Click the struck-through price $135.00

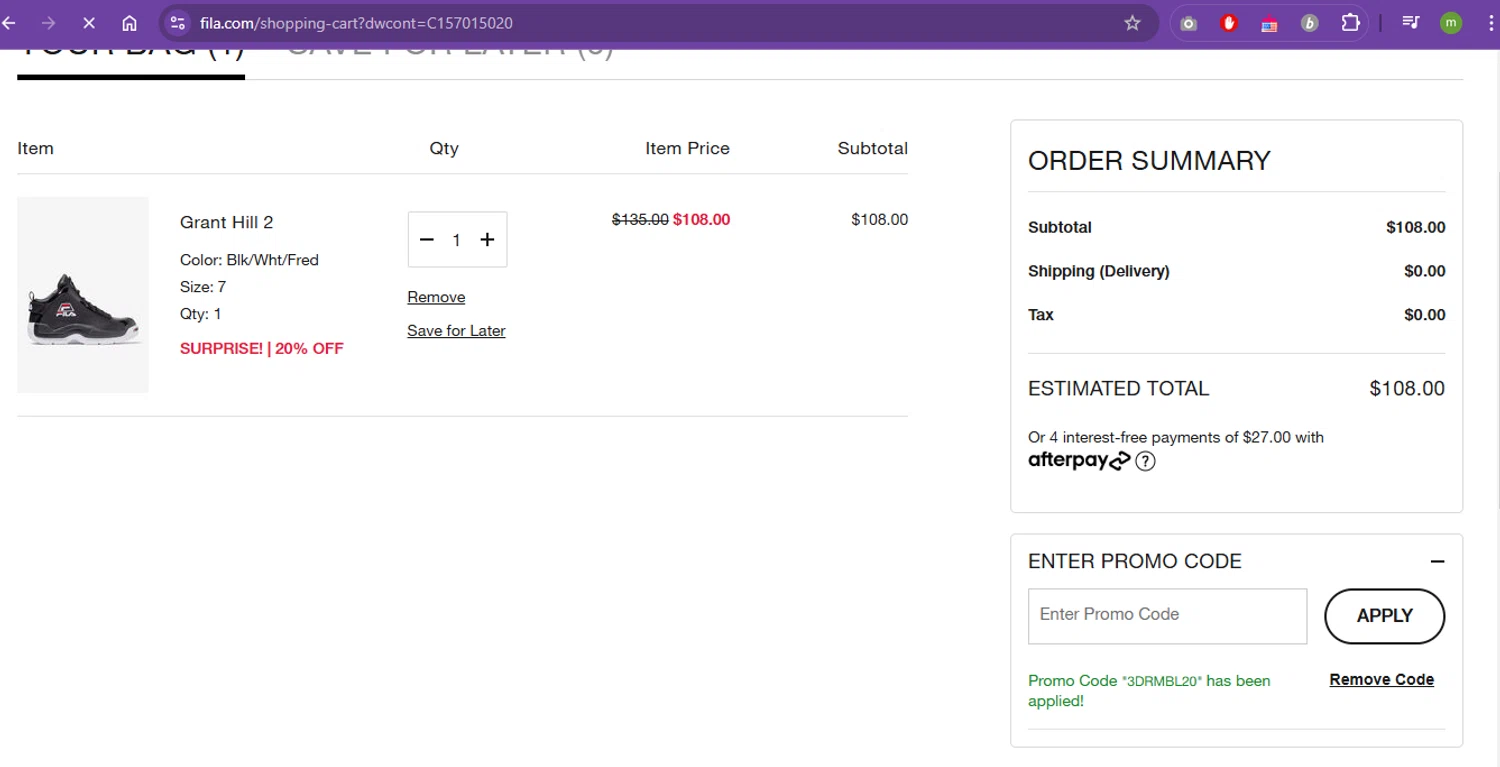coord(640,220)
